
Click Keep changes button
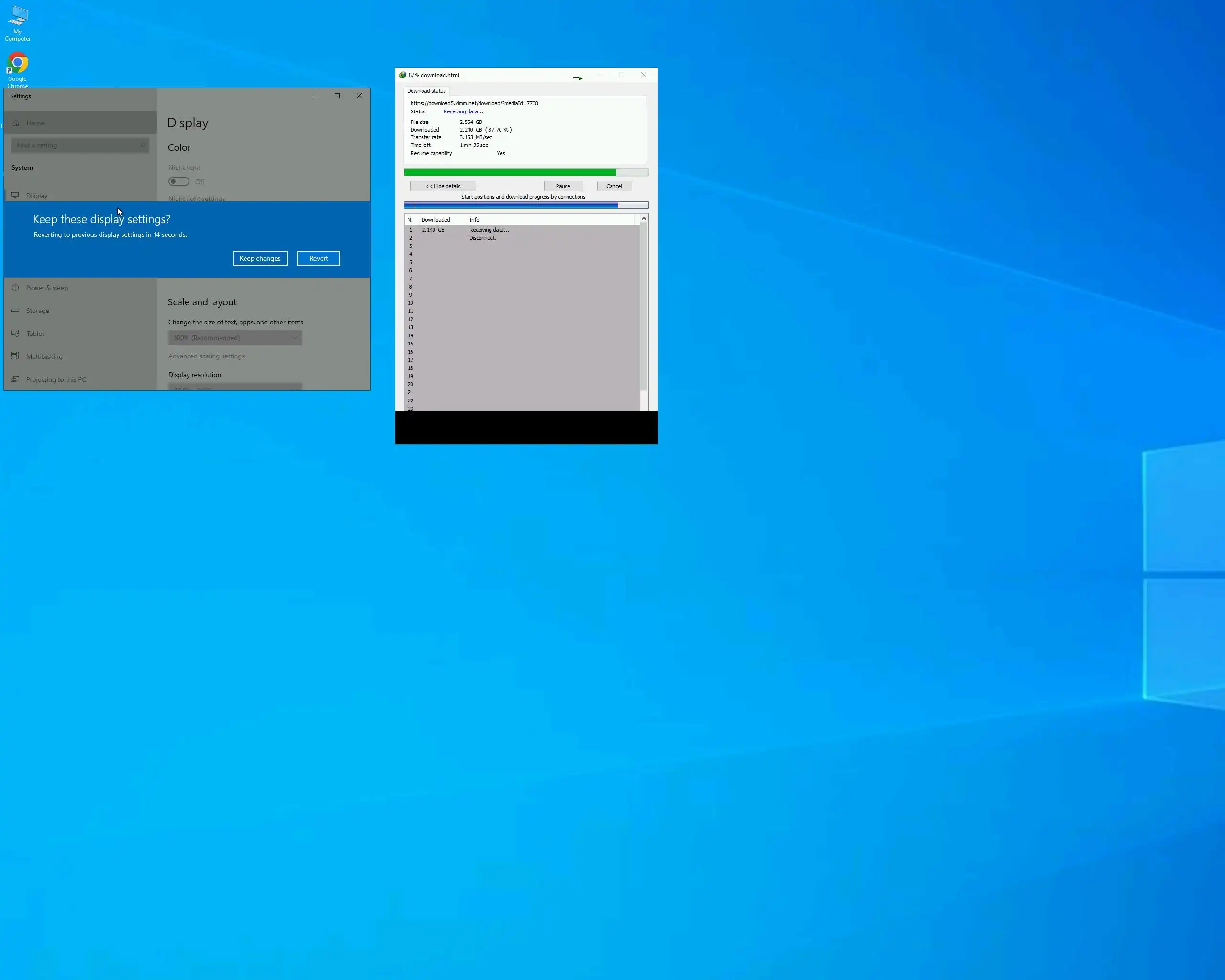(260, 258)
